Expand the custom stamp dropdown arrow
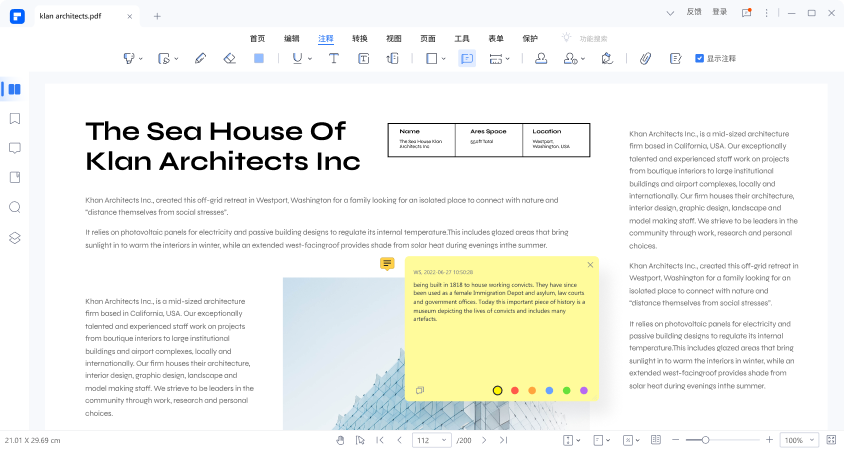The width and height of the screenshot is (844, 450). 583,59
